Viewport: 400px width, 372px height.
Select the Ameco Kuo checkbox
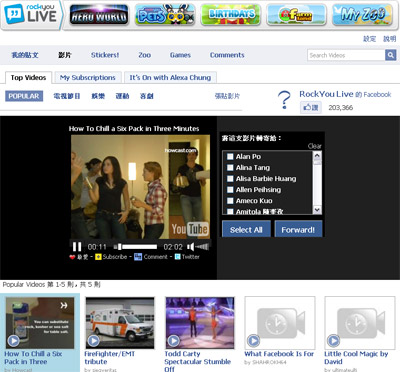pos(230,201)
